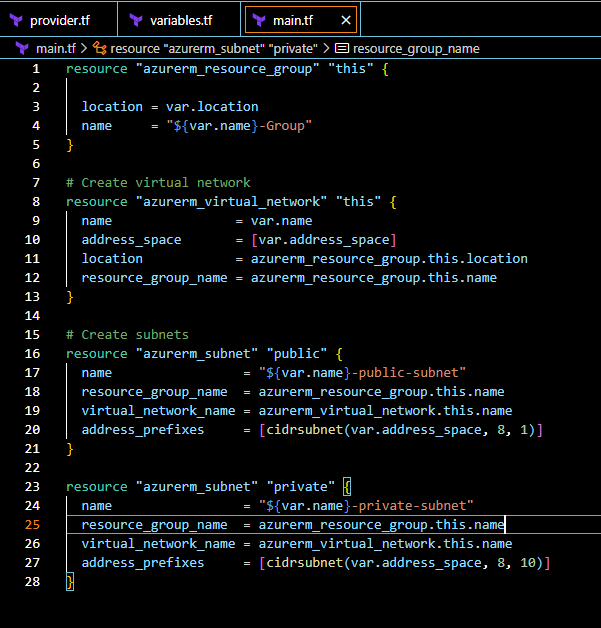Viewport: 601px width, 628px height.
Task: Switch to the variables.tf tab
Action: tap(179, 20)
